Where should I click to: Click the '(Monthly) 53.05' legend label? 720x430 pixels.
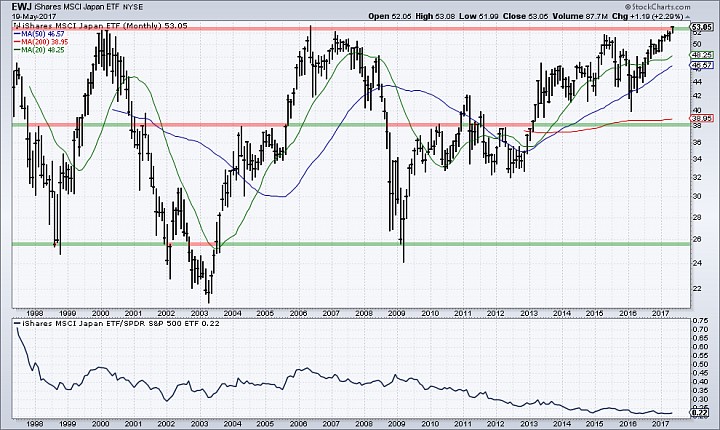[x=155, y=26]
